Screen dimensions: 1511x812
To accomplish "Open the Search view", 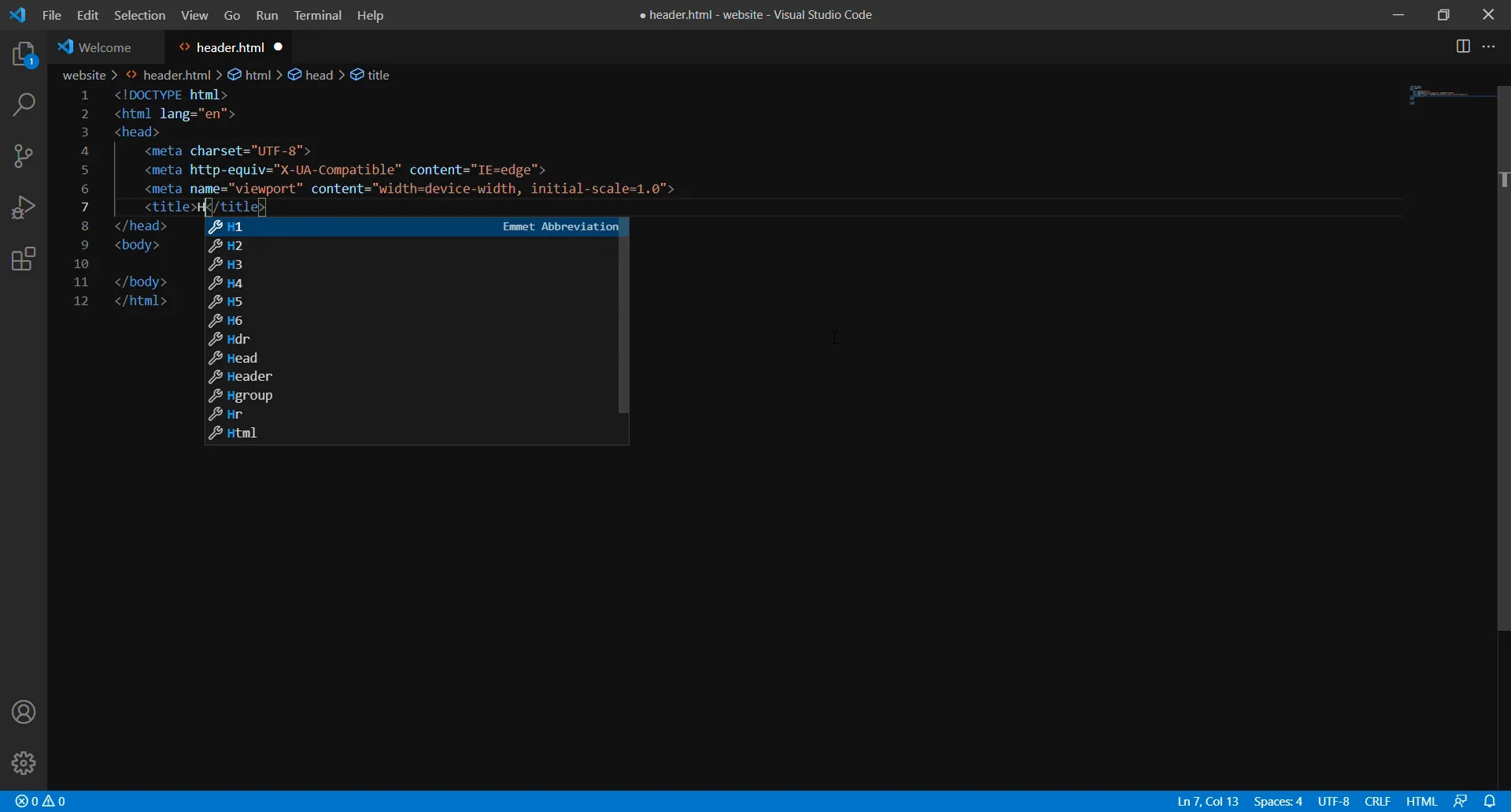I will click(x=23, y=105).
